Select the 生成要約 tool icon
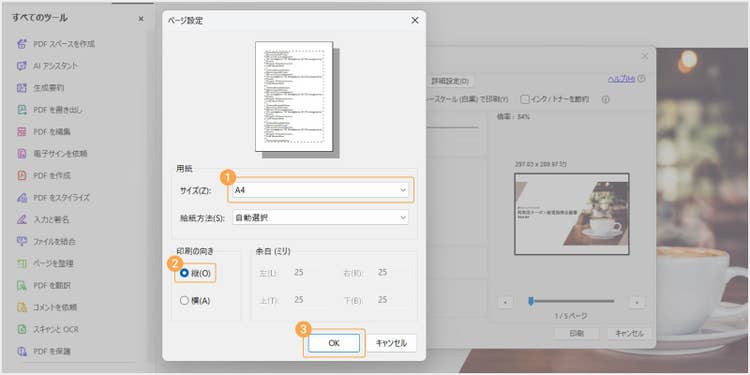 coord(22,88)
